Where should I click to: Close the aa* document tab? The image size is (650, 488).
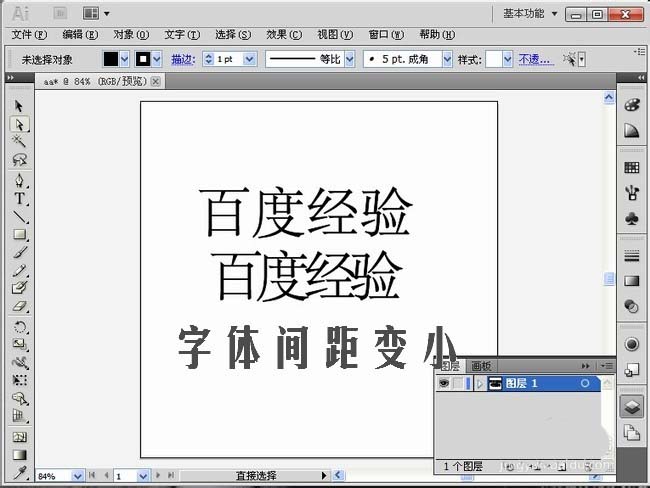tap(155, 81)
